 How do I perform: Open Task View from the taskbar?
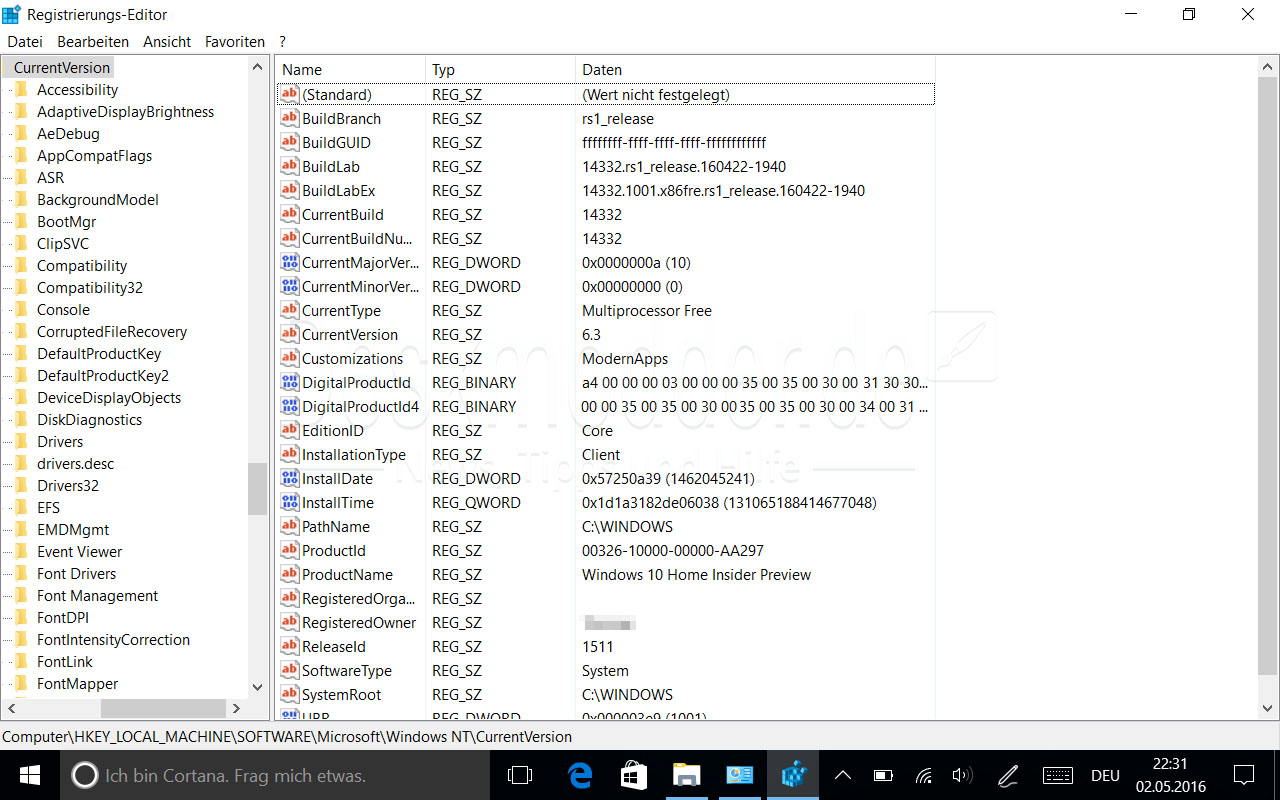point(520,775)
